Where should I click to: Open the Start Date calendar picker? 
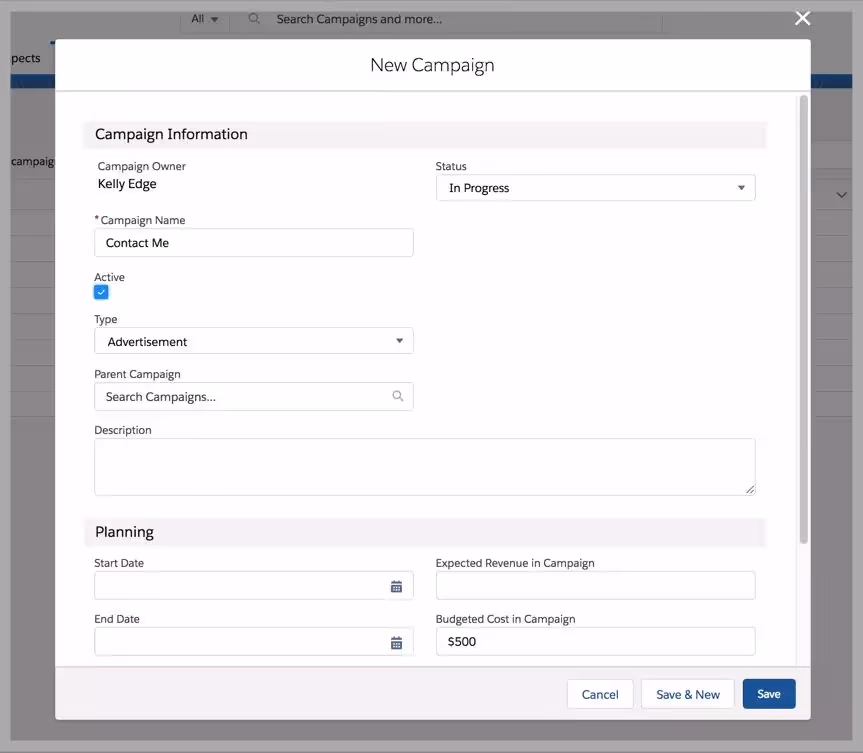pos(396,587)
